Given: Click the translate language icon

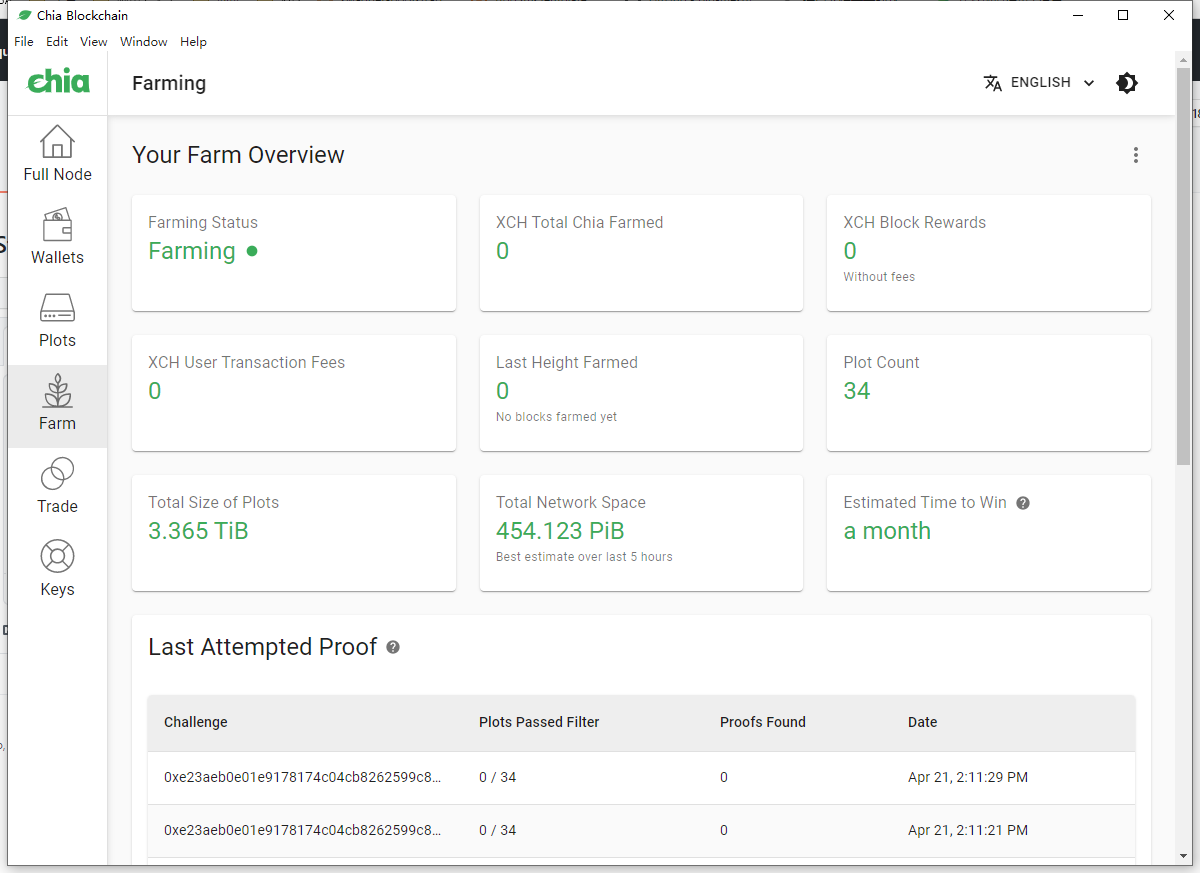Looking at the screenshot, I should point(992,83).
